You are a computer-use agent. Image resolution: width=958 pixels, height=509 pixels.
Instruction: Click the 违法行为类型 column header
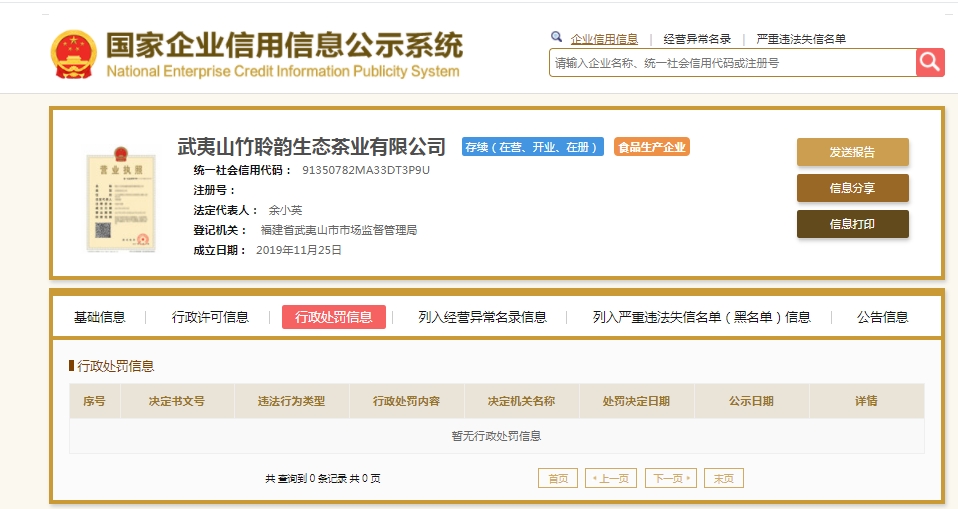pos(291,401)
